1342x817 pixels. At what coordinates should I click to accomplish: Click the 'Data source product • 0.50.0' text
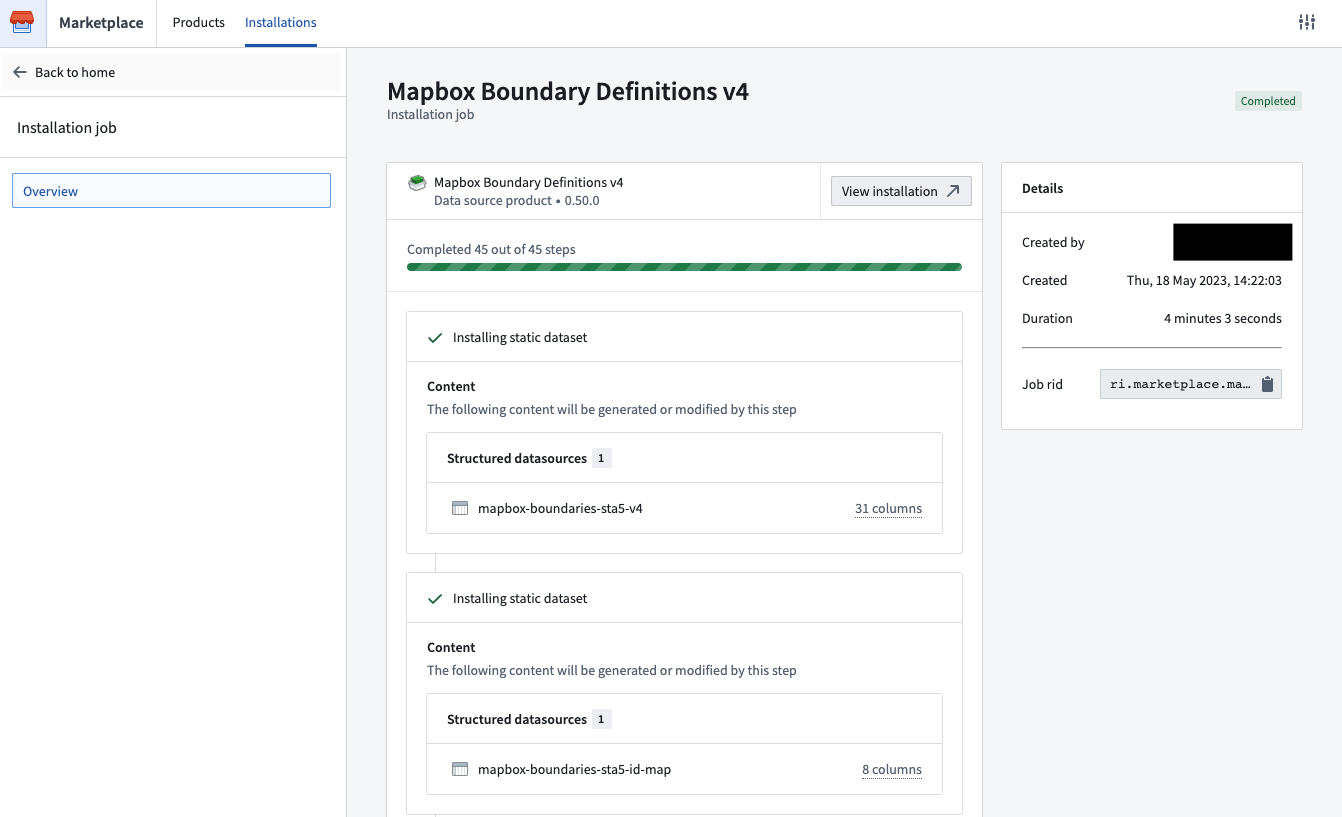(517, 200)
